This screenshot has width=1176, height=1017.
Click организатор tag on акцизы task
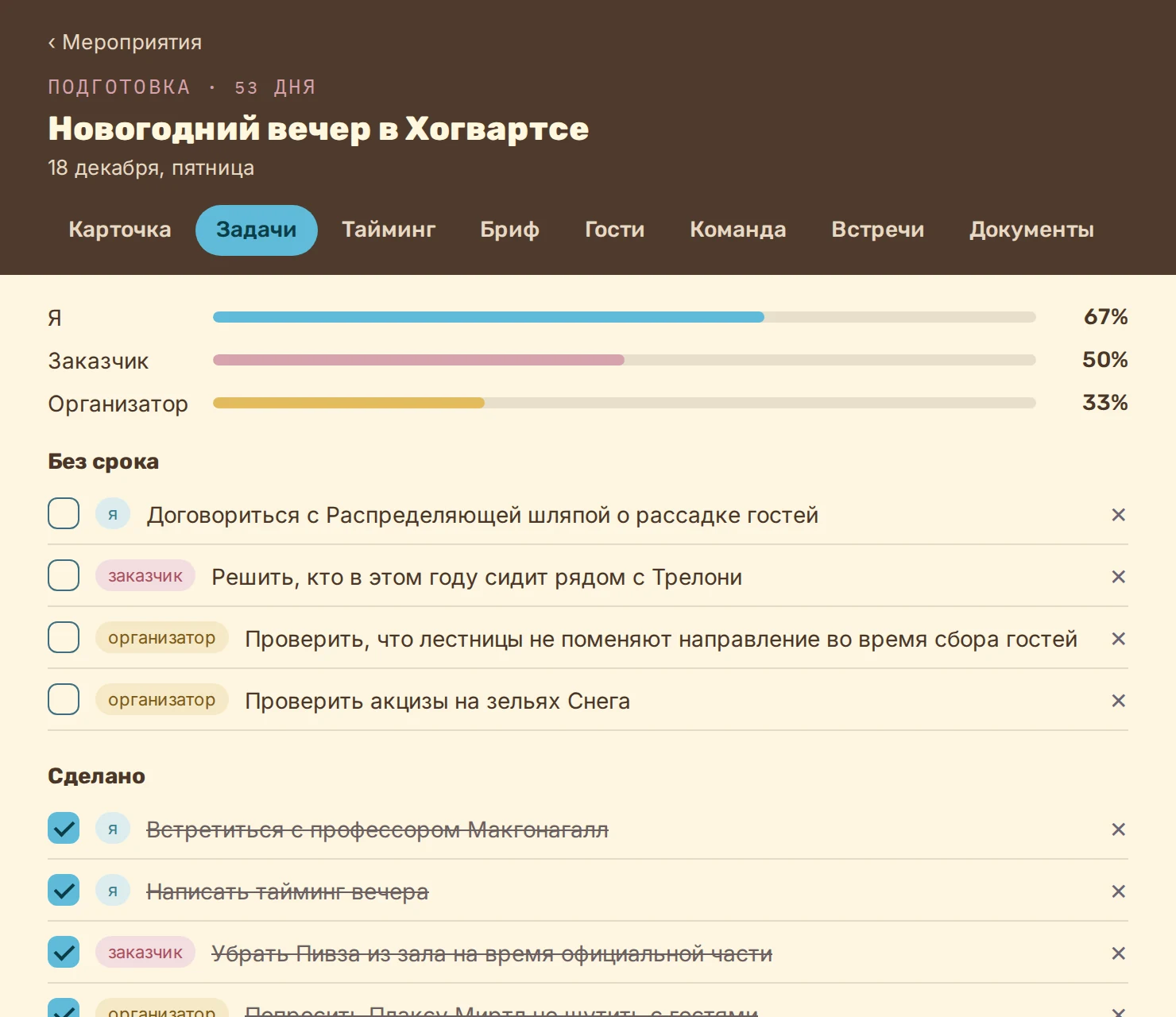click(162, 700)
